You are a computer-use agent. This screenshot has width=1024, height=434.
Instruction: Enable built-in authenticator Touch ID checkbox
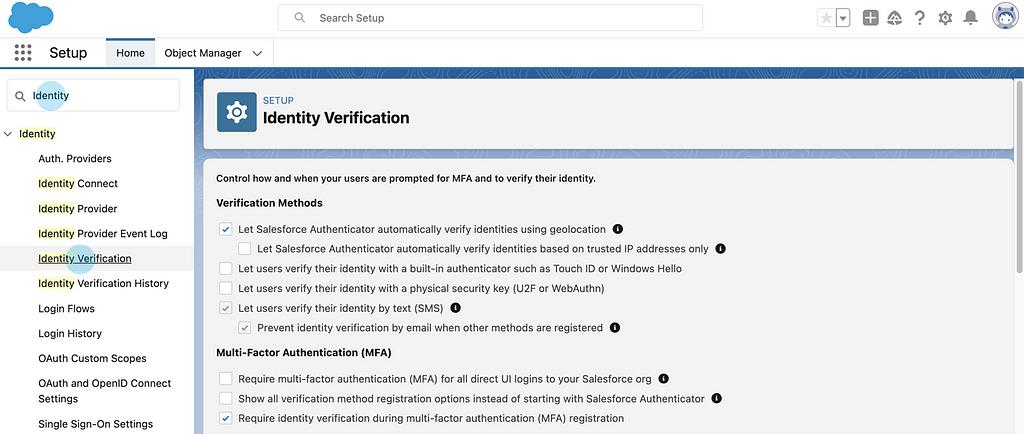[226, 269]
